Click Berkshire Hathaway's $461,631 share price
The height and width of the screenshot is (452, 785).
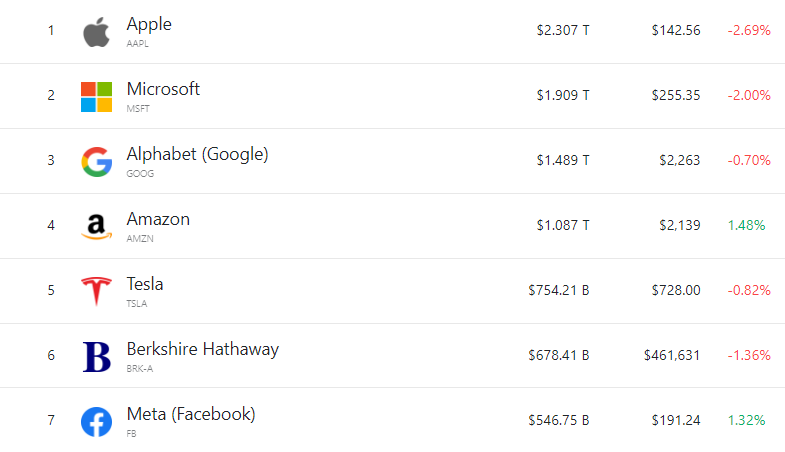click(672, 355)
